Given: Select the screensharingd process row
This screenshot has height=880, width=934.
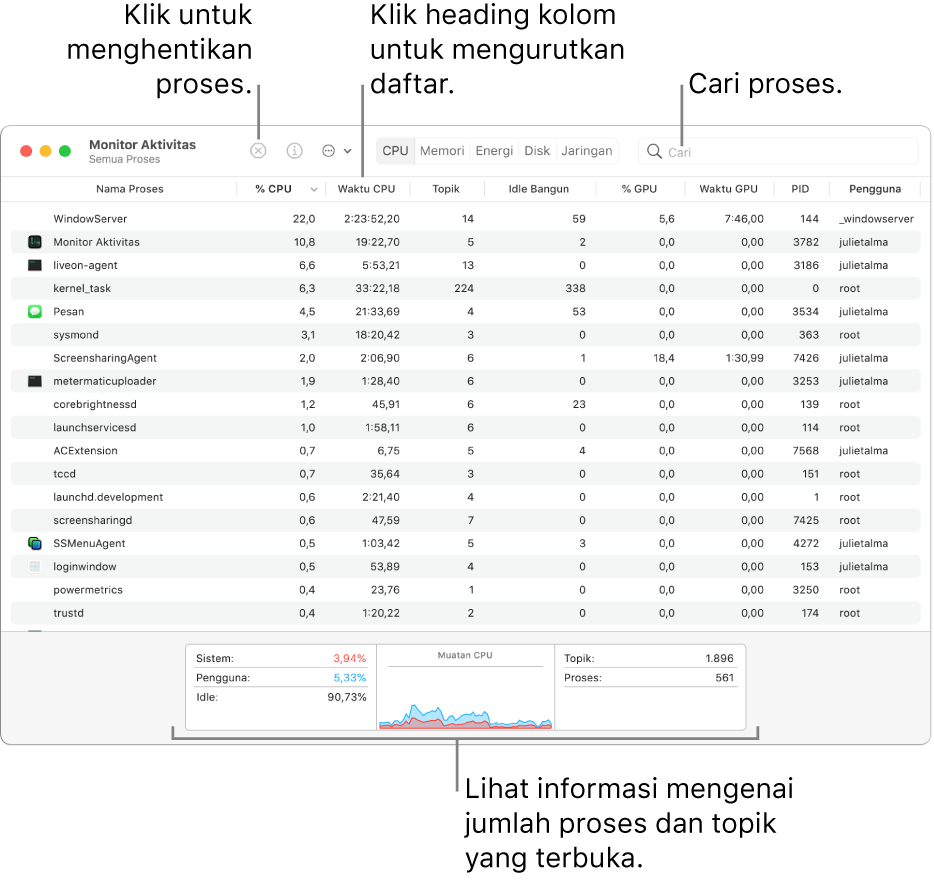Looking at the screenshot, I should pyautogui.click(x=465, y=520).
